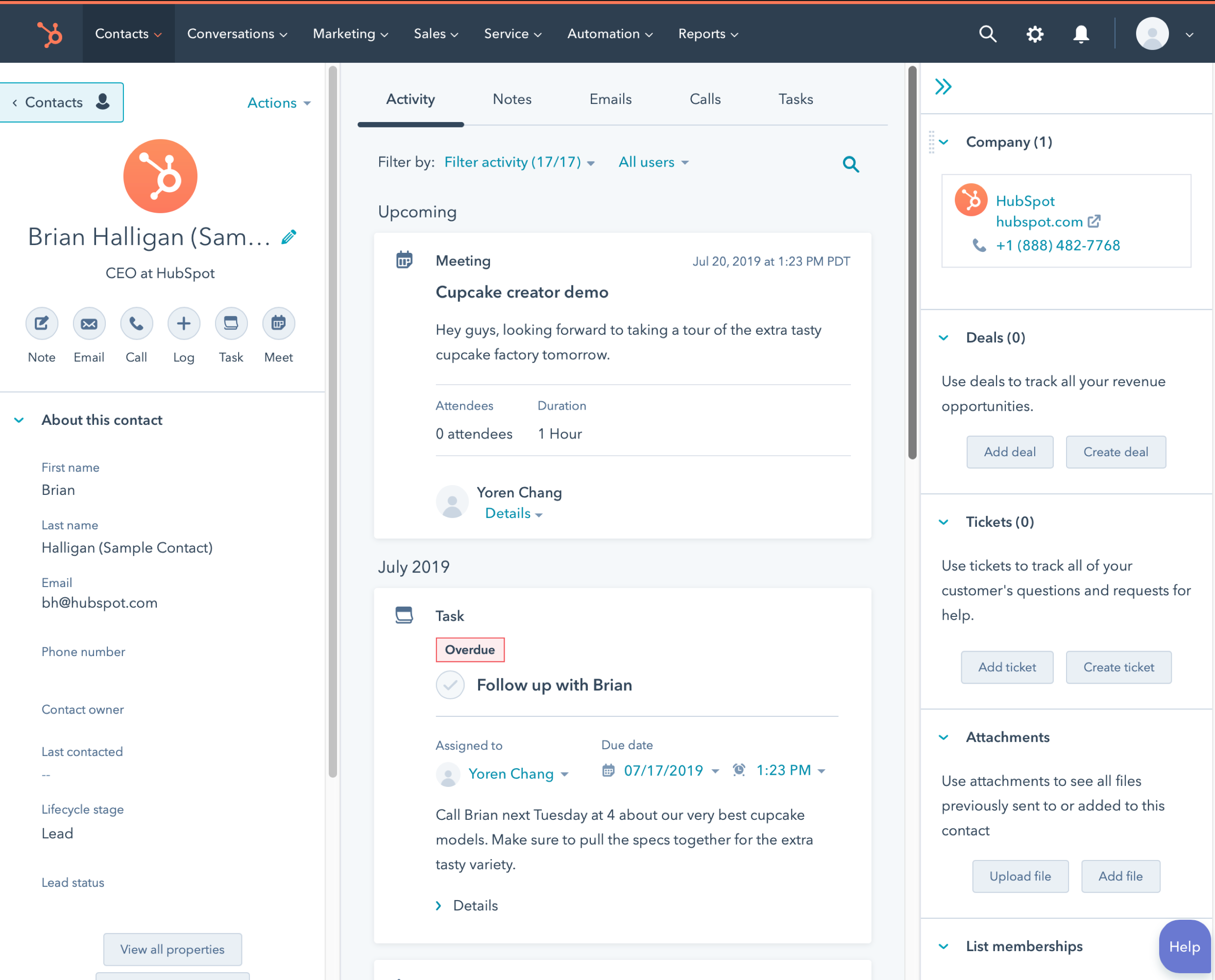The height and width of the screenshot is (980, 1215).
Task: Open the Contacts navigation menu
Action: click(129, 34)
